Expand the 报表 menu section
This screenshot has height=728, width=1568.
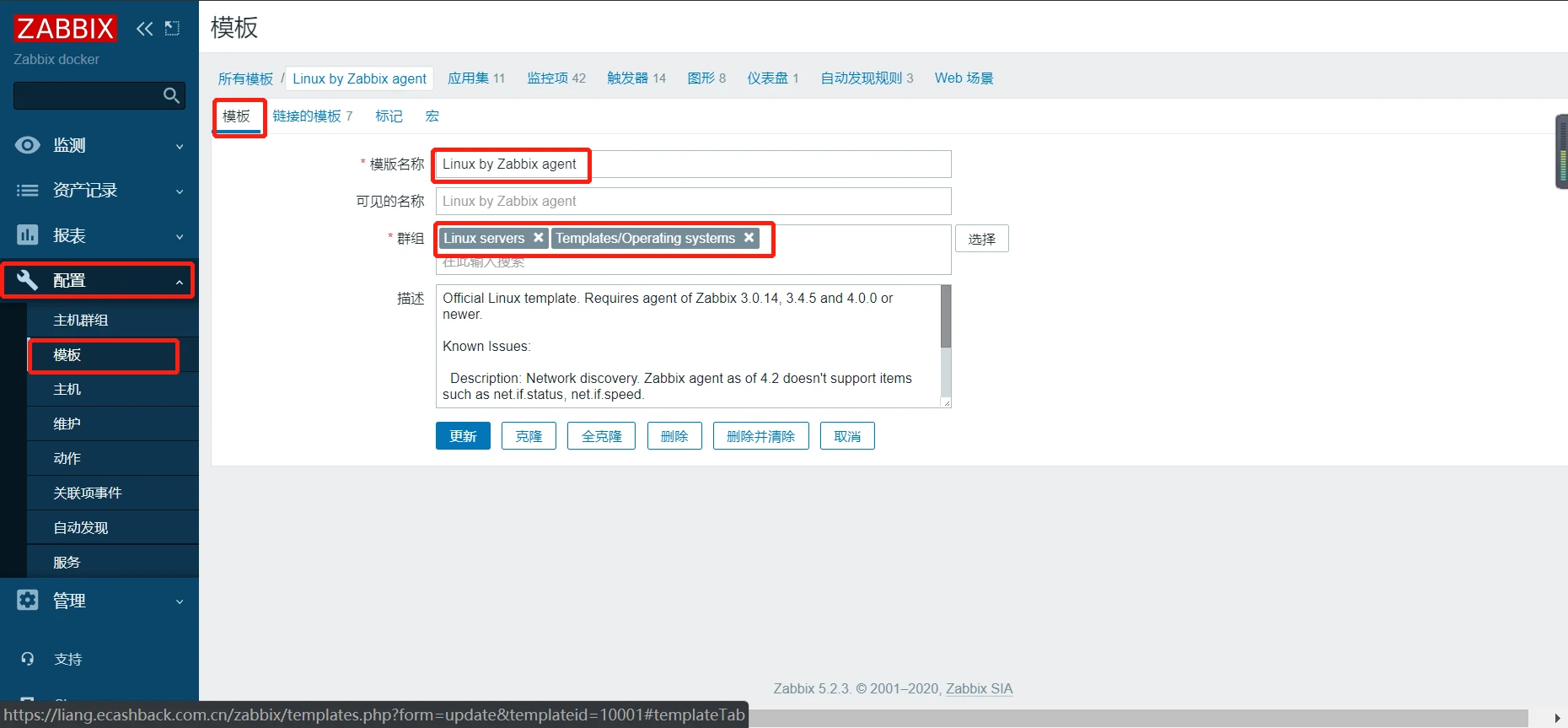pyautogui.click(x=99, y=235)
